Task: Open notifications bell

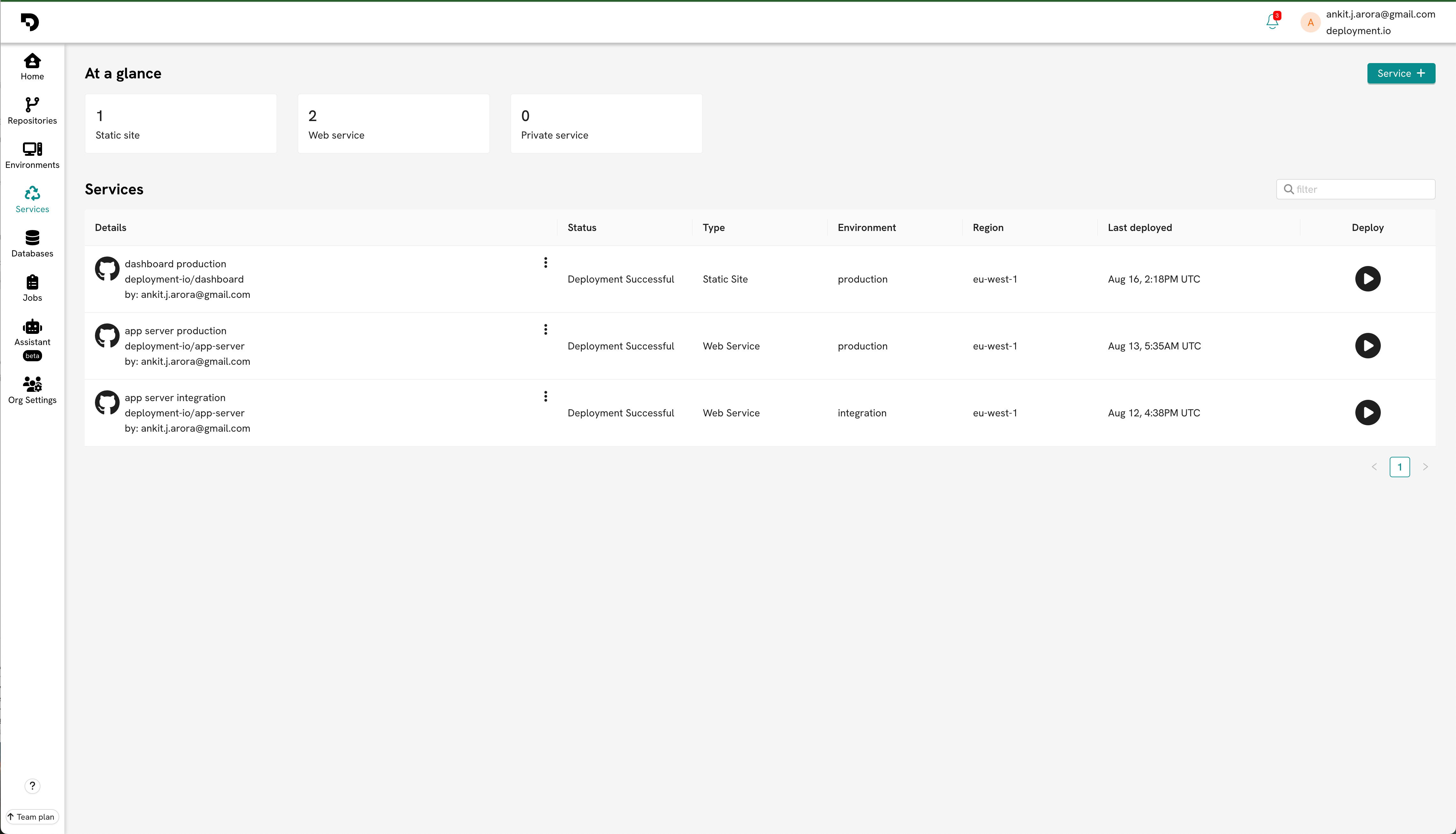Action: (x=1272, y=21)
